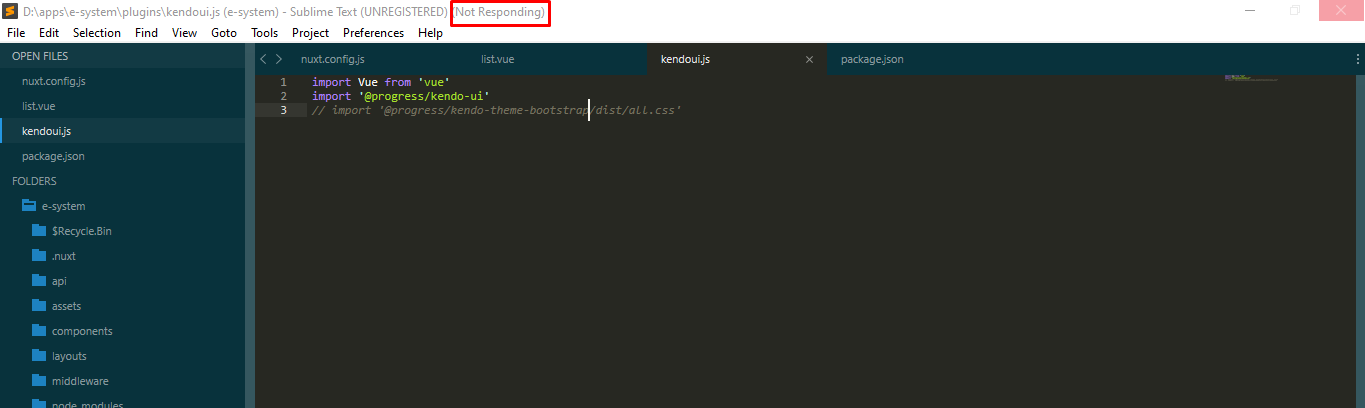Click the next tab arrow
Viewport: 1365px width, 408px height.
279,59
